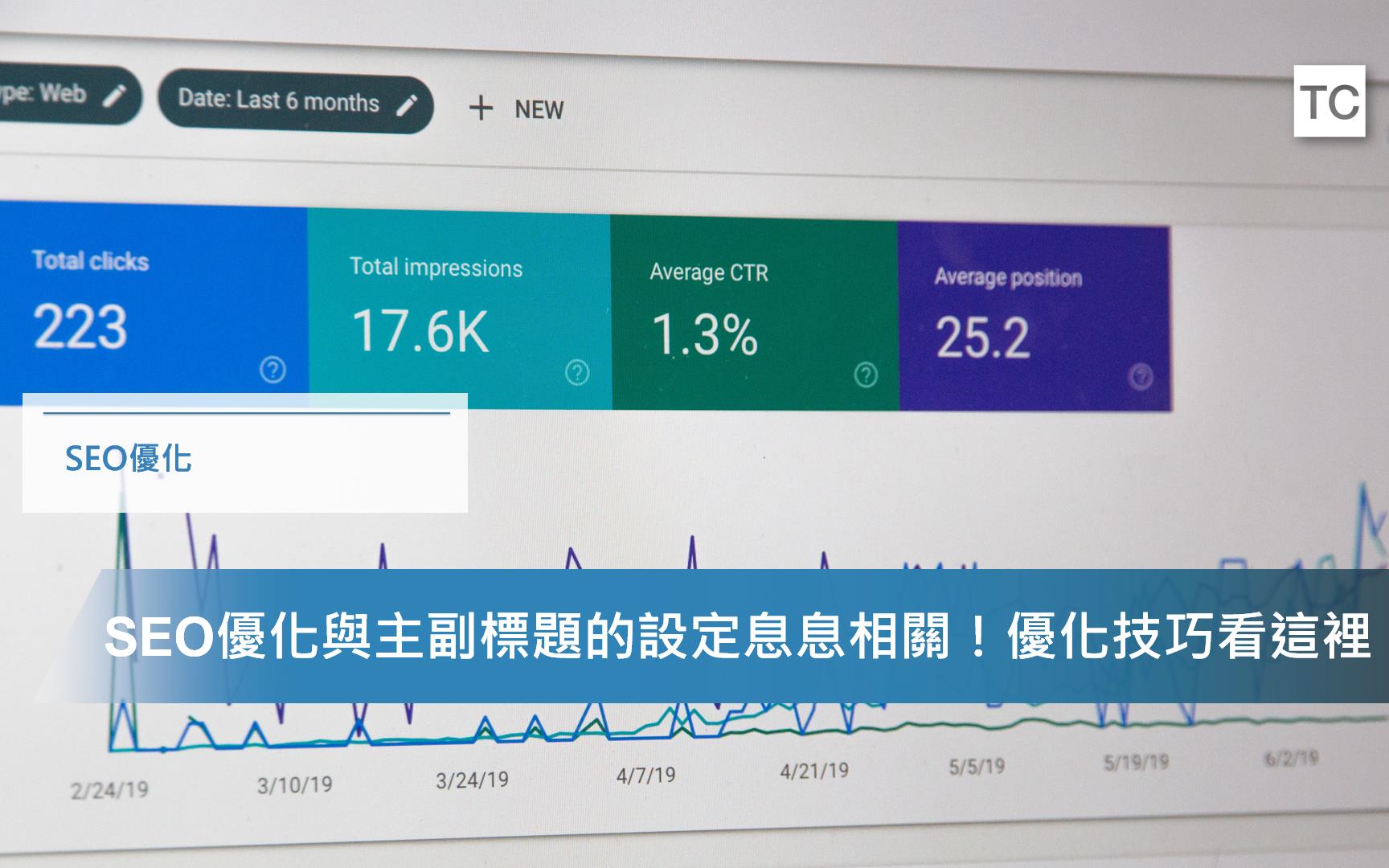Select the 5/5/19 date on chart axis

(x=977, y=767)
